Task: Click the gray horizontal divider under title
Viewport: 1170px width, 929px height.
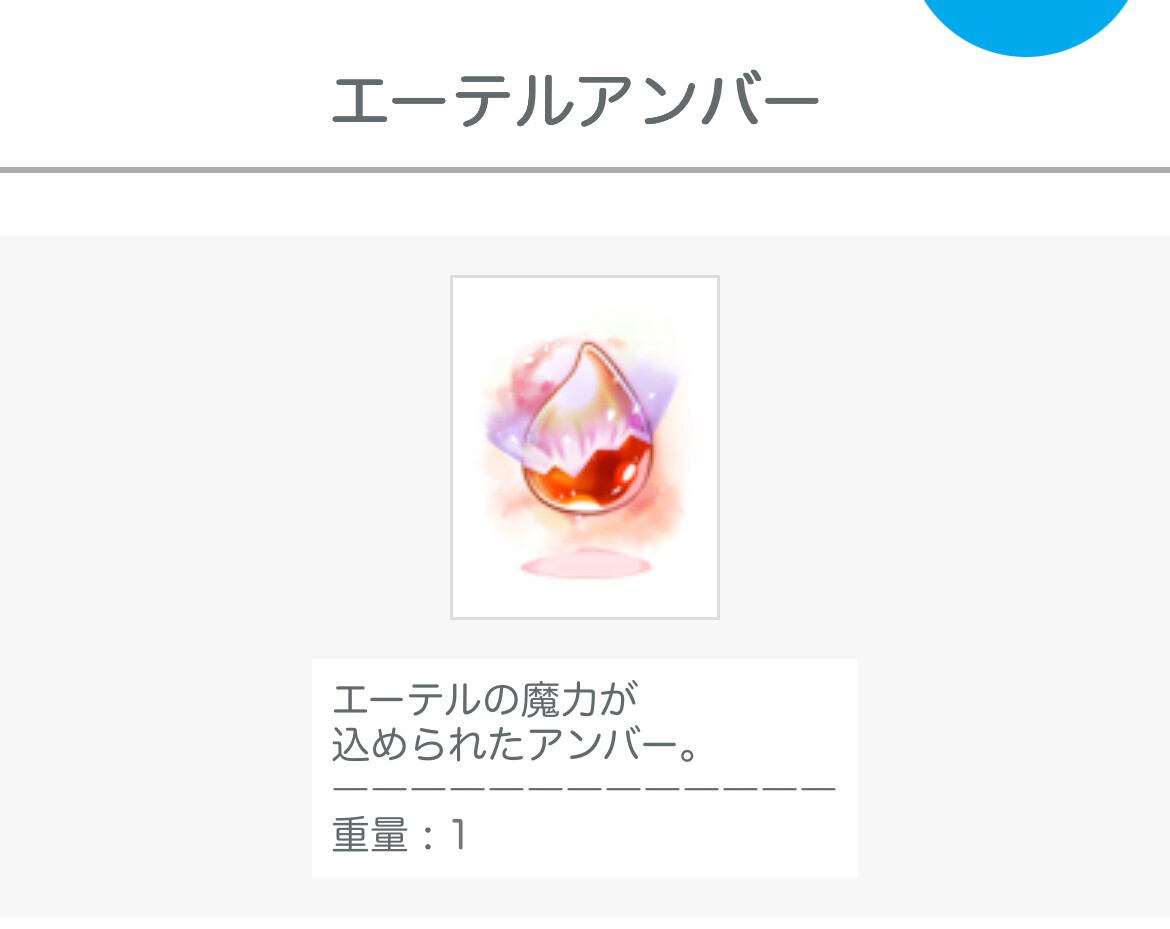Action: click(x=585, y=170)
